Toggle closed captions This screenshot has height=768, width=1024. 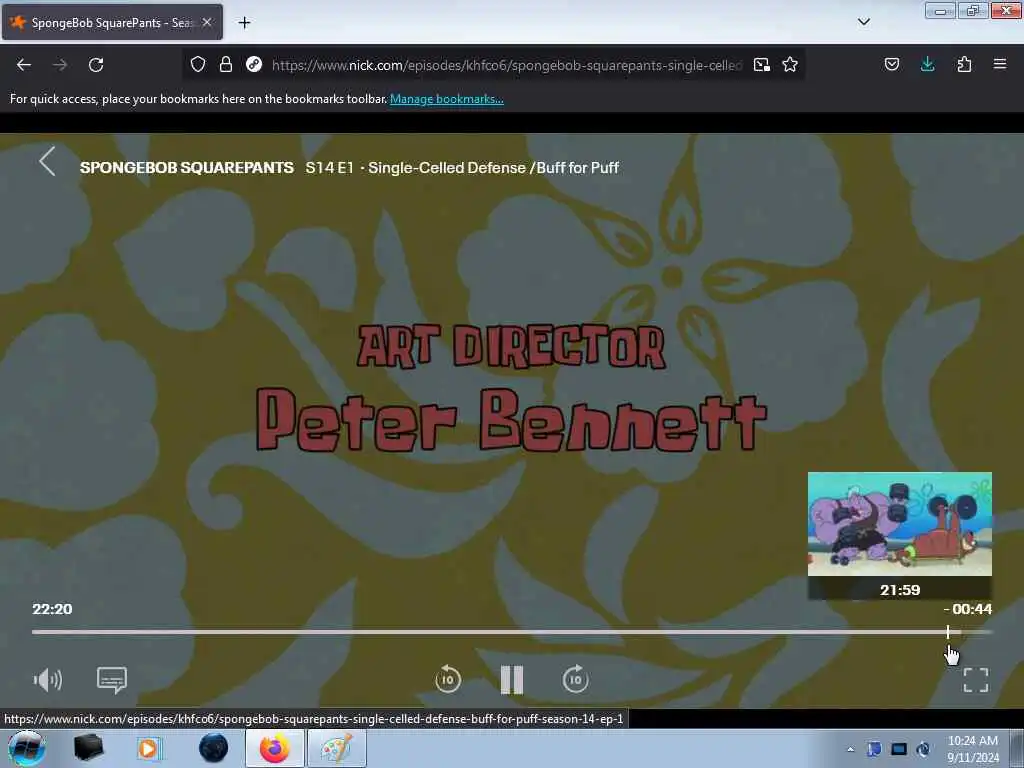[112, 680]
